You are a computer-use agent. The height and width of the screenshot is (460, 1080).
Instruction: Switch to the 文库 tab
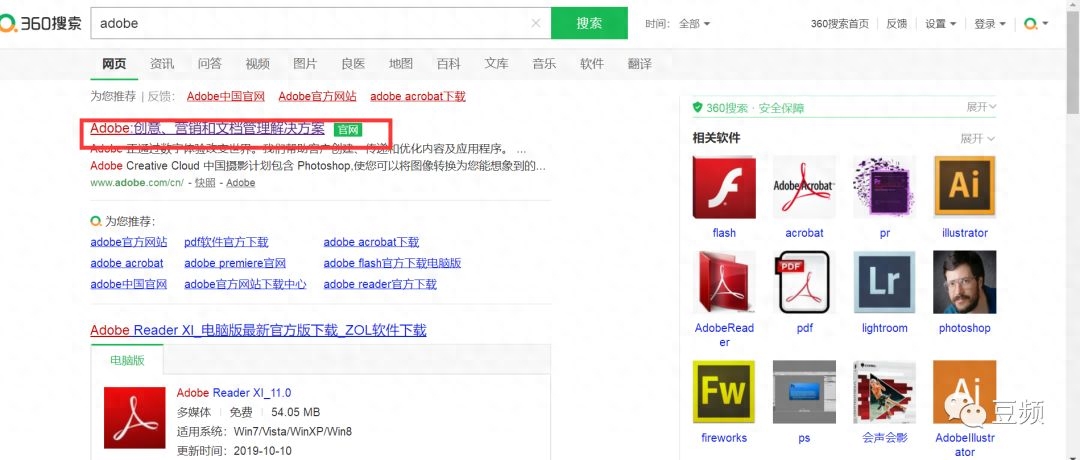pos(496,64)
